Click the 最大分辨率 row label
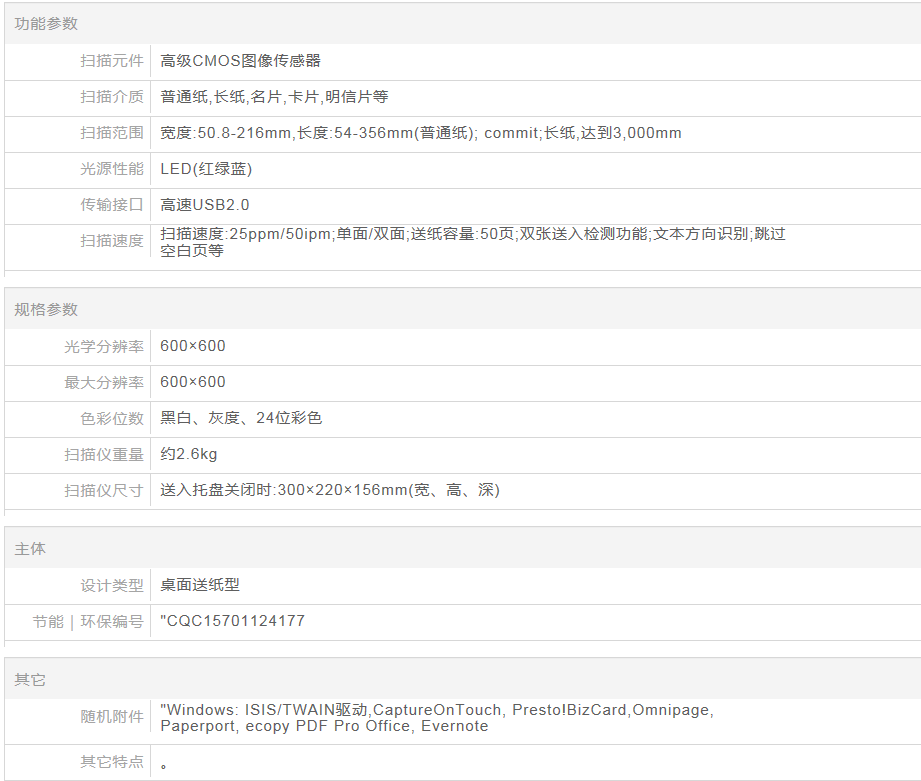Screen dimensions: 921x781 point(104,382)
